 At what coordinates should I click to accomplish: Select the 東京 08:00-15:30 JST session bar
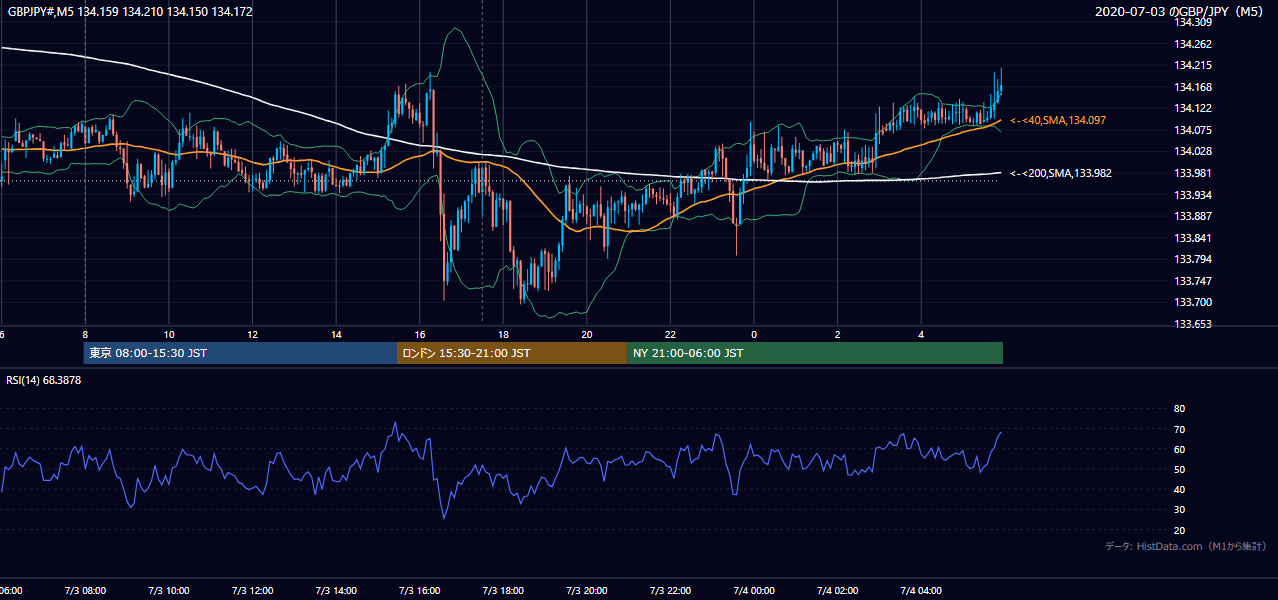pyautogui.click(x=240, y=353)
